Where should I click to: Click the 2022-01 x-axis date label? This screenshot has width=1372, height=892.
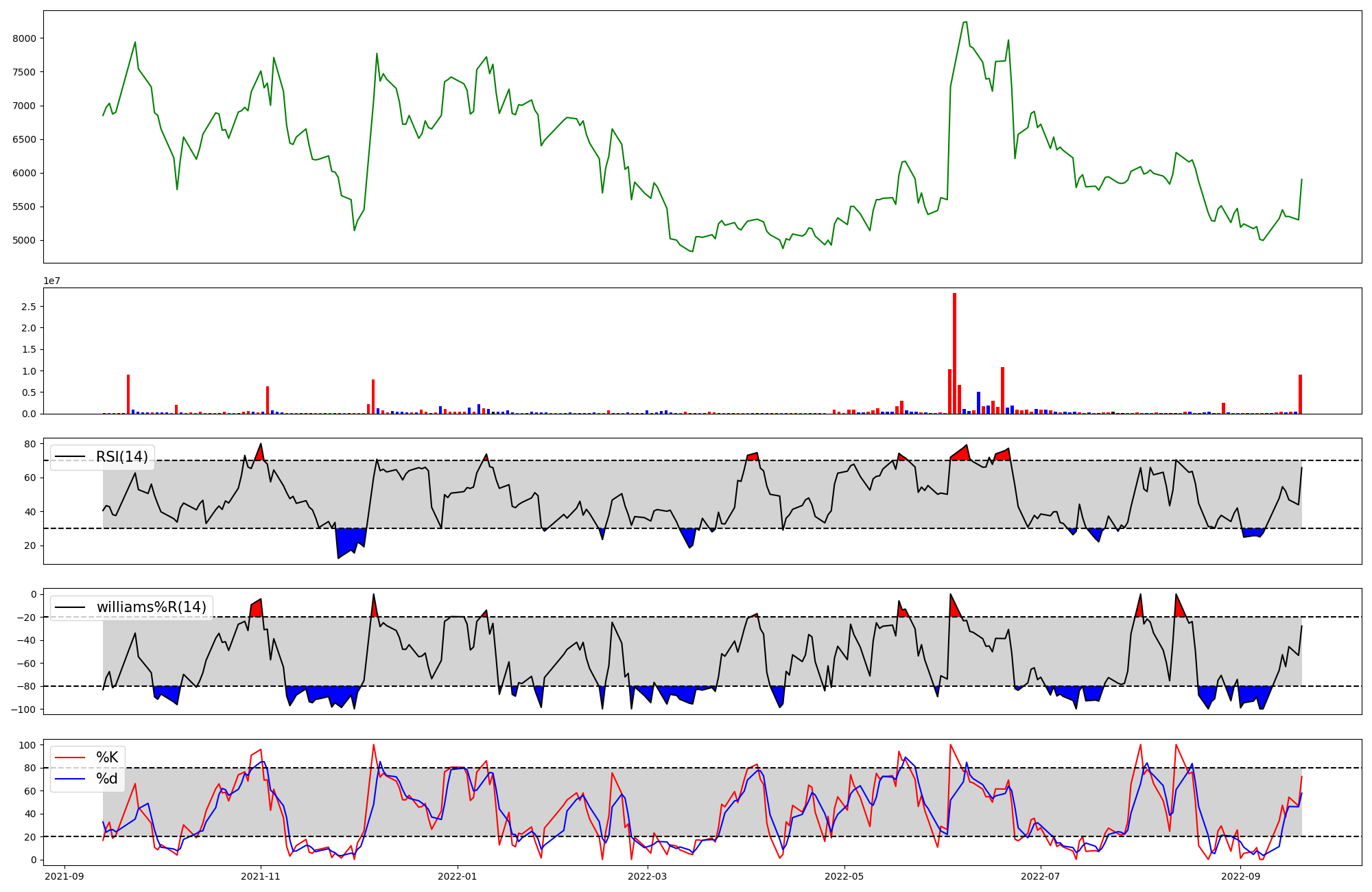[457, 876]
